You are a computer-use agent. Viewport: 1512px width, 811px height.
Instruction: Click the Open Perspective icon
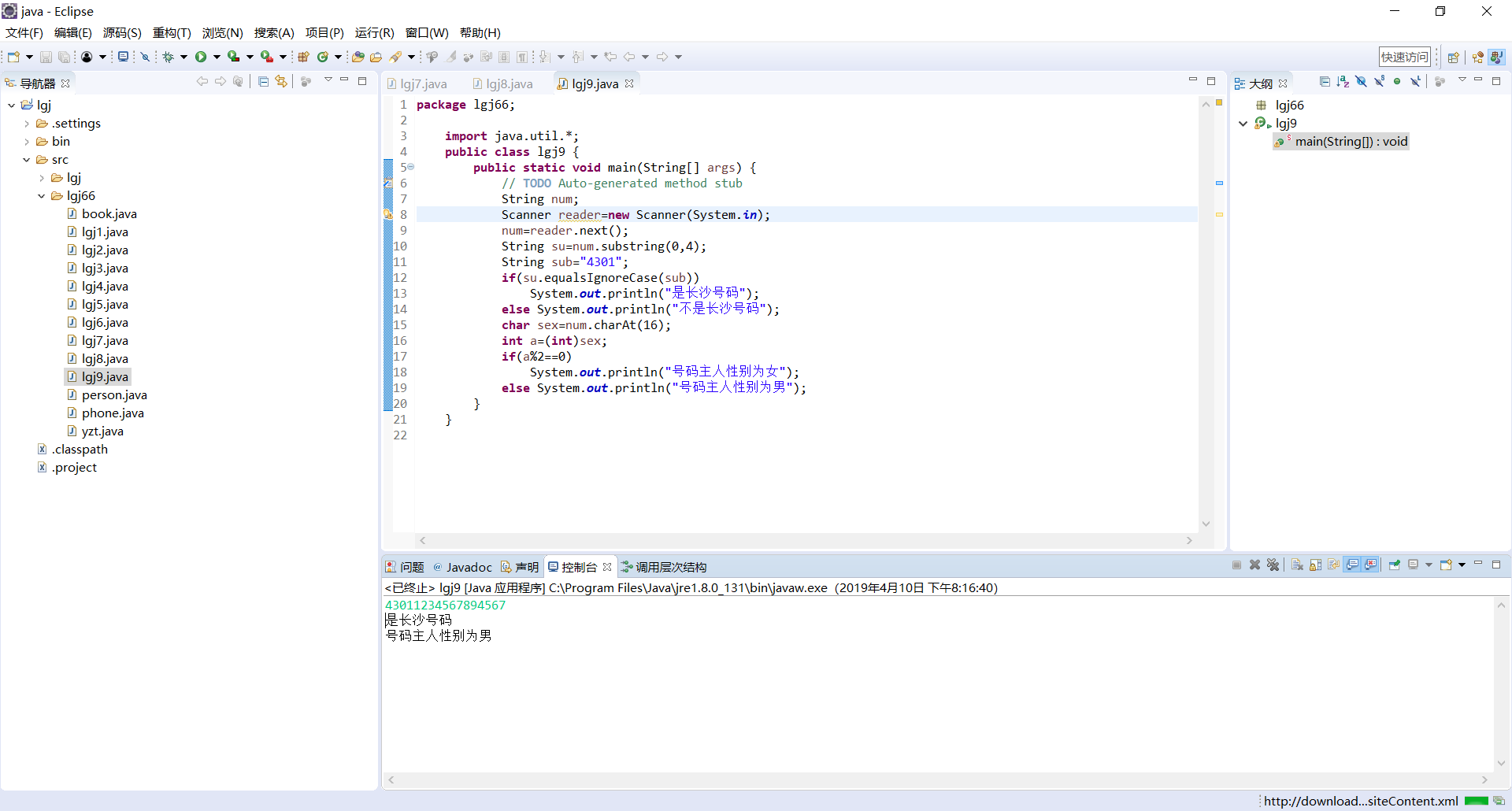tap(1453, 57)
